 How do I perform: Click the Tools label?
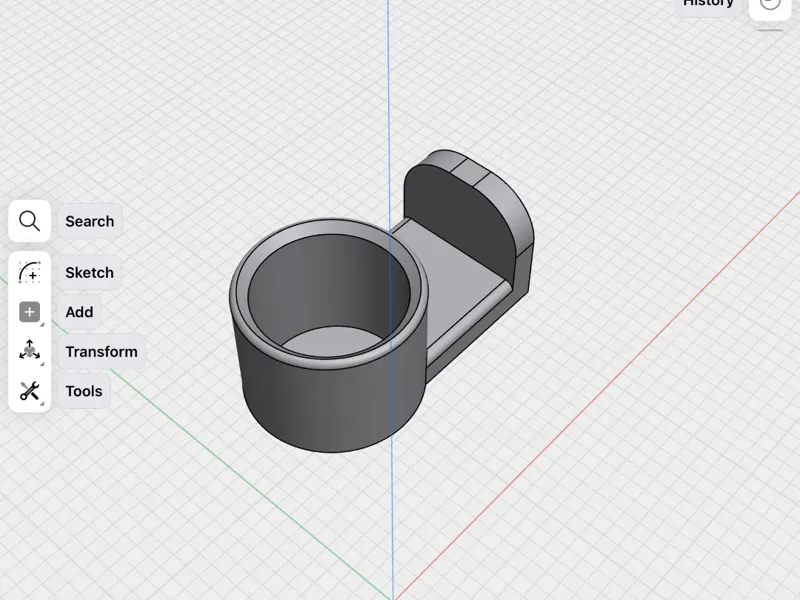click(x=84, y=391)
